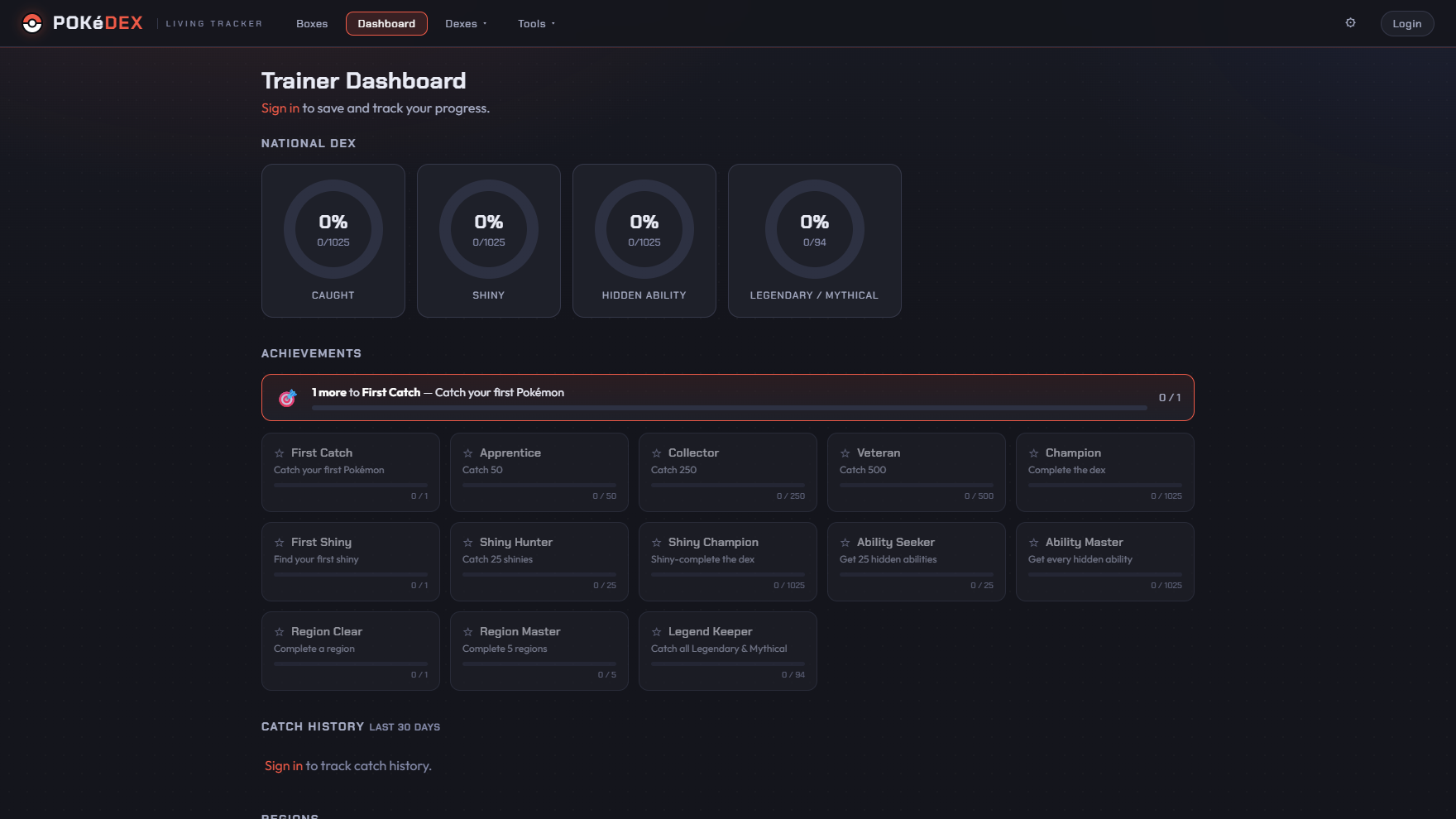
Task: Click Sign in link under Catch History
Action: coord(284,766)
